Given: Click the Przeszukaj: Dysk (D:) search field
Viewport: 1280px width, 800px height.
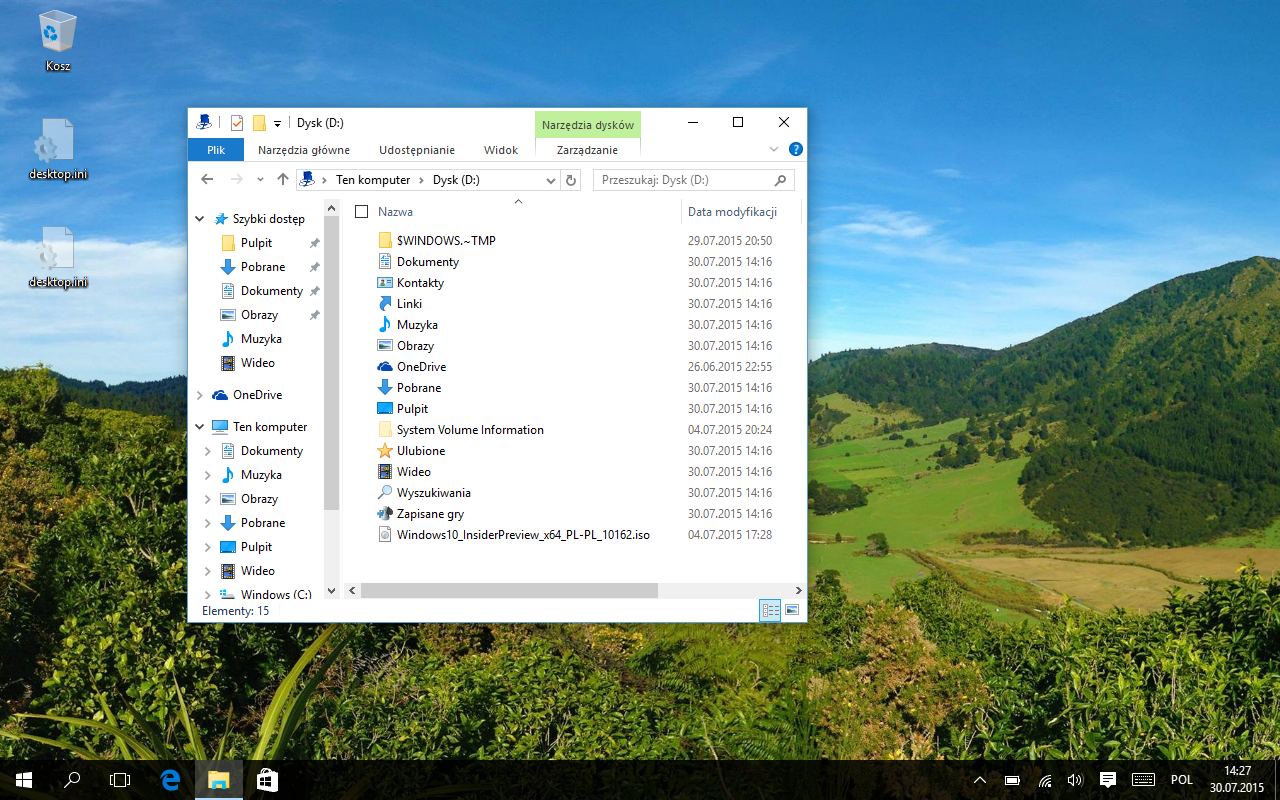Looking at the screenshot, I should pyautogui.click(x=685, y=180).
